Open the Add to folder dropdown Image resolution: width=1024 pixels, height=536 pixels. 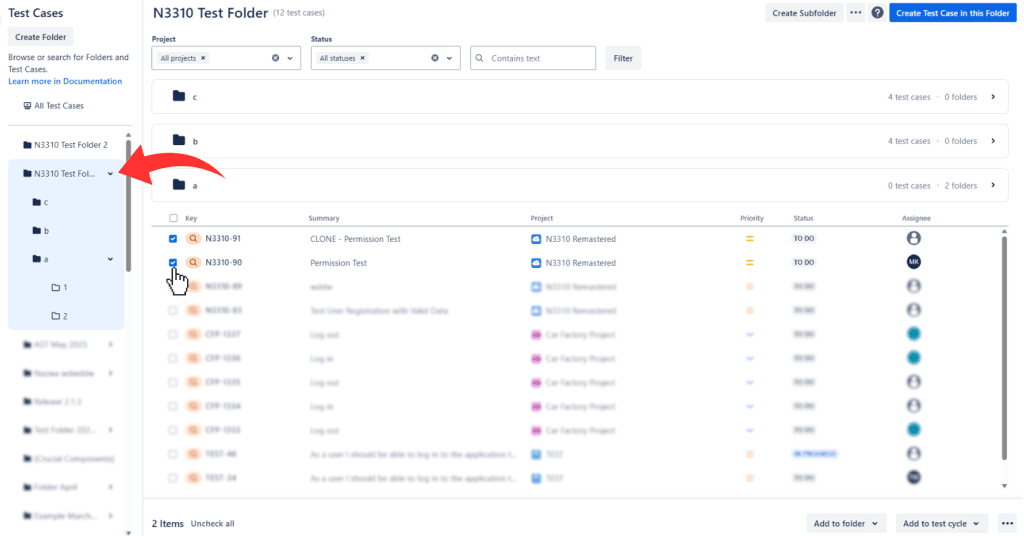tap(846, 524)
